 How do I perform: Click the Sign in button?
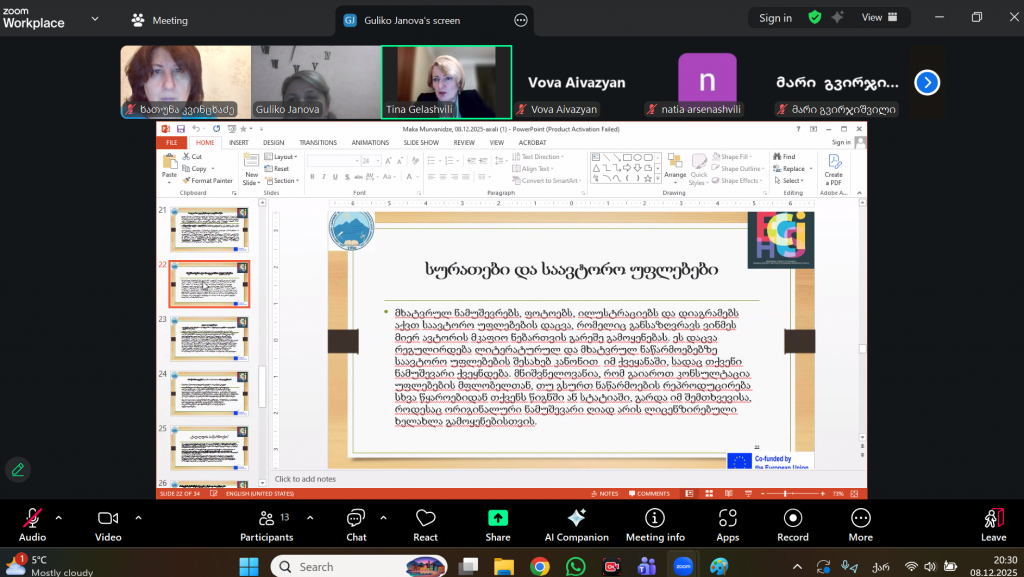(775, 18)
